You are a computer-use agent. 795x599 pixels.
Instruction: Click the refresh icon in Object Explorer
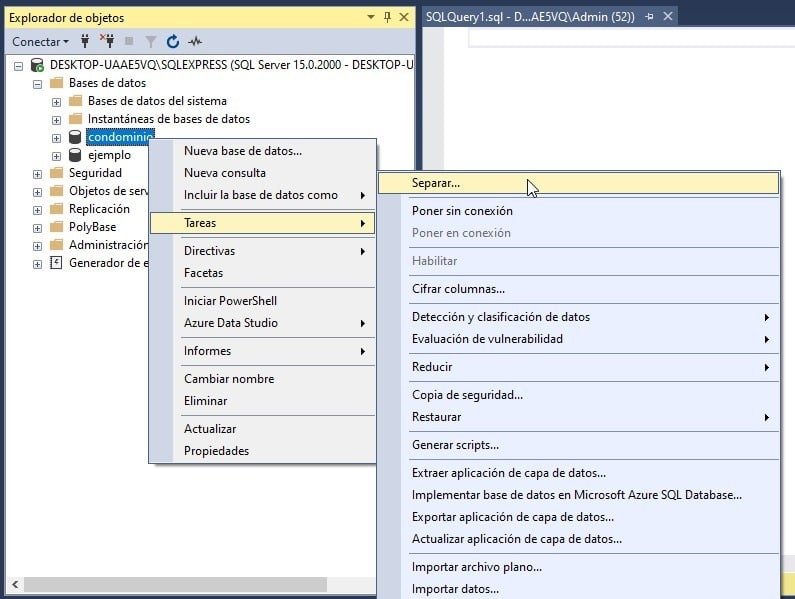pyautogui.click(x=173, y=42)
